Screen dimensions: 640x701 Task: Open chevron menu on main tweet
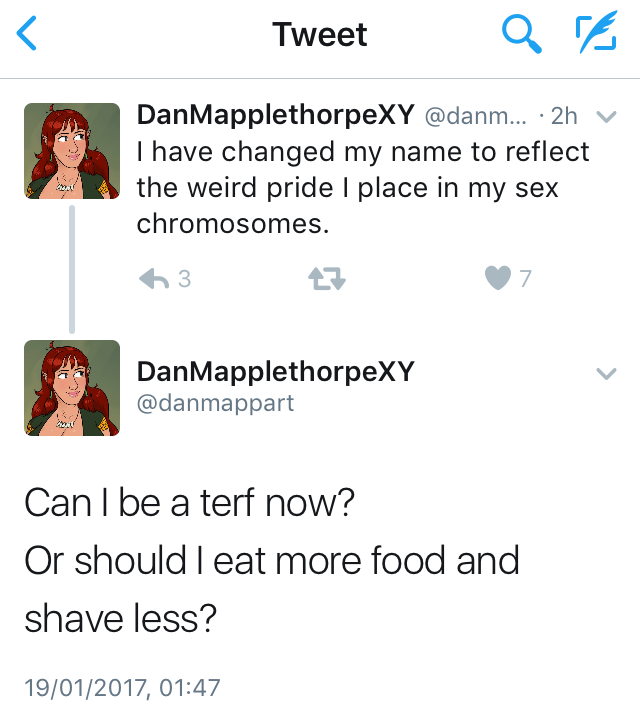point(605,374)
